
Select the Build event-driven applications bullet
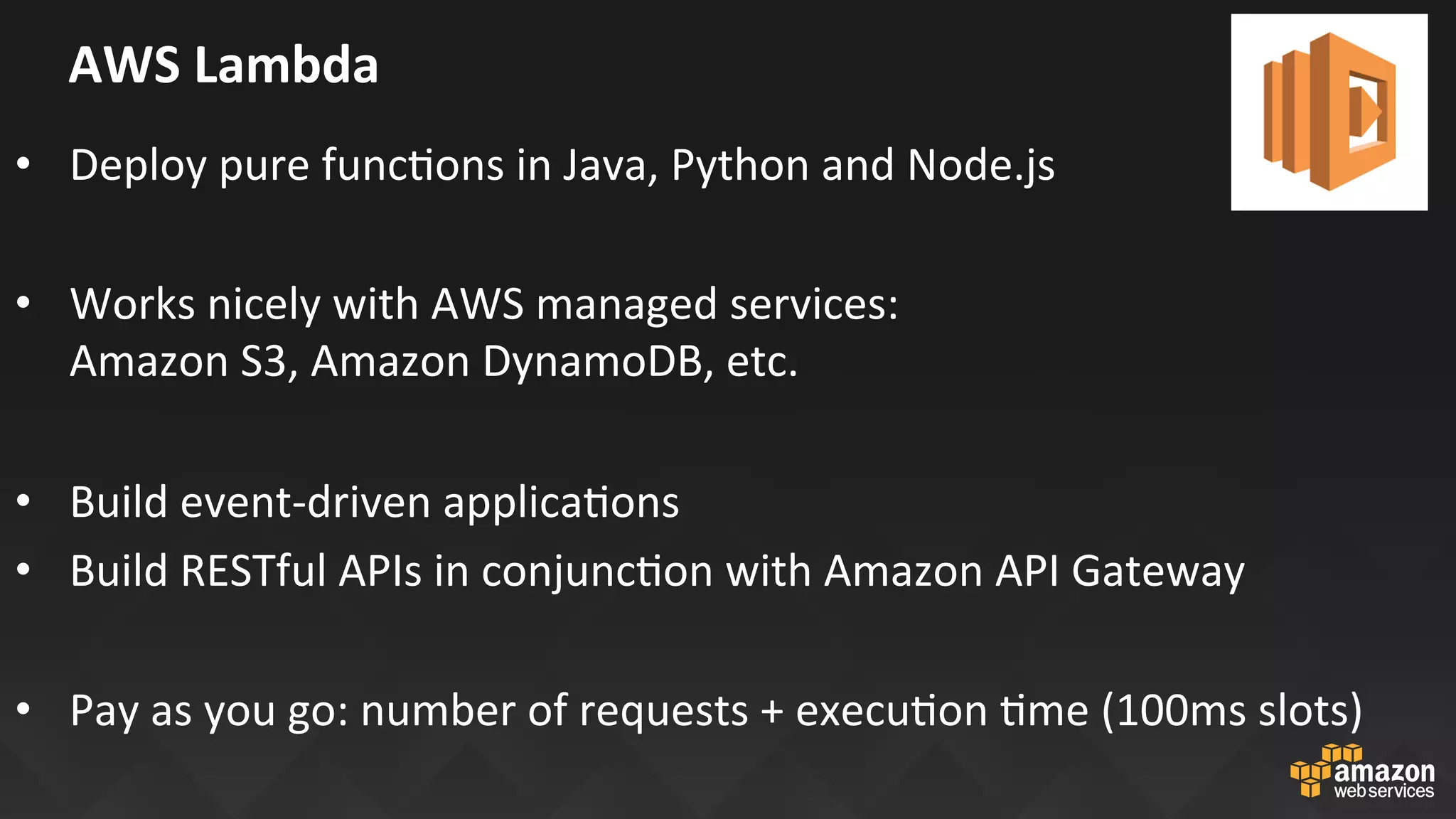tap(375, 503)
